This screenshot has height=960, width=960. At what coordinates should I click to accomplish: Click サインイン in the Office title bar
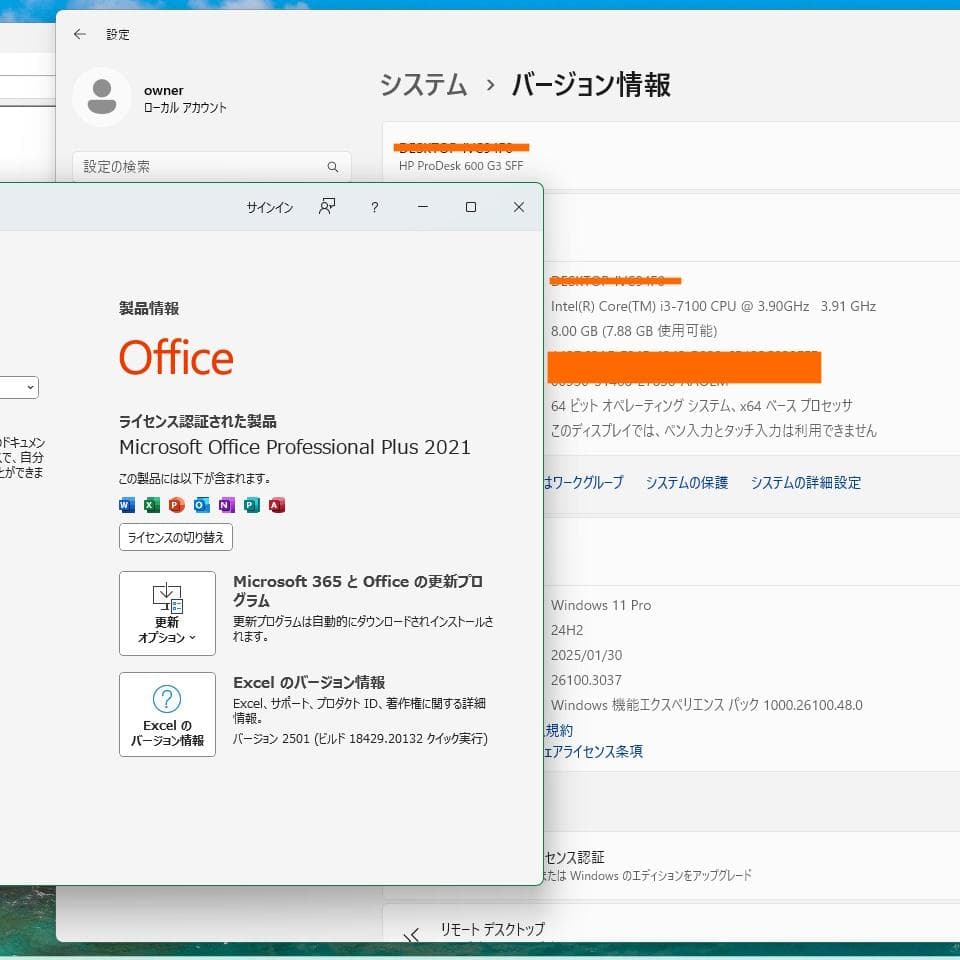[x=268, y=207]
